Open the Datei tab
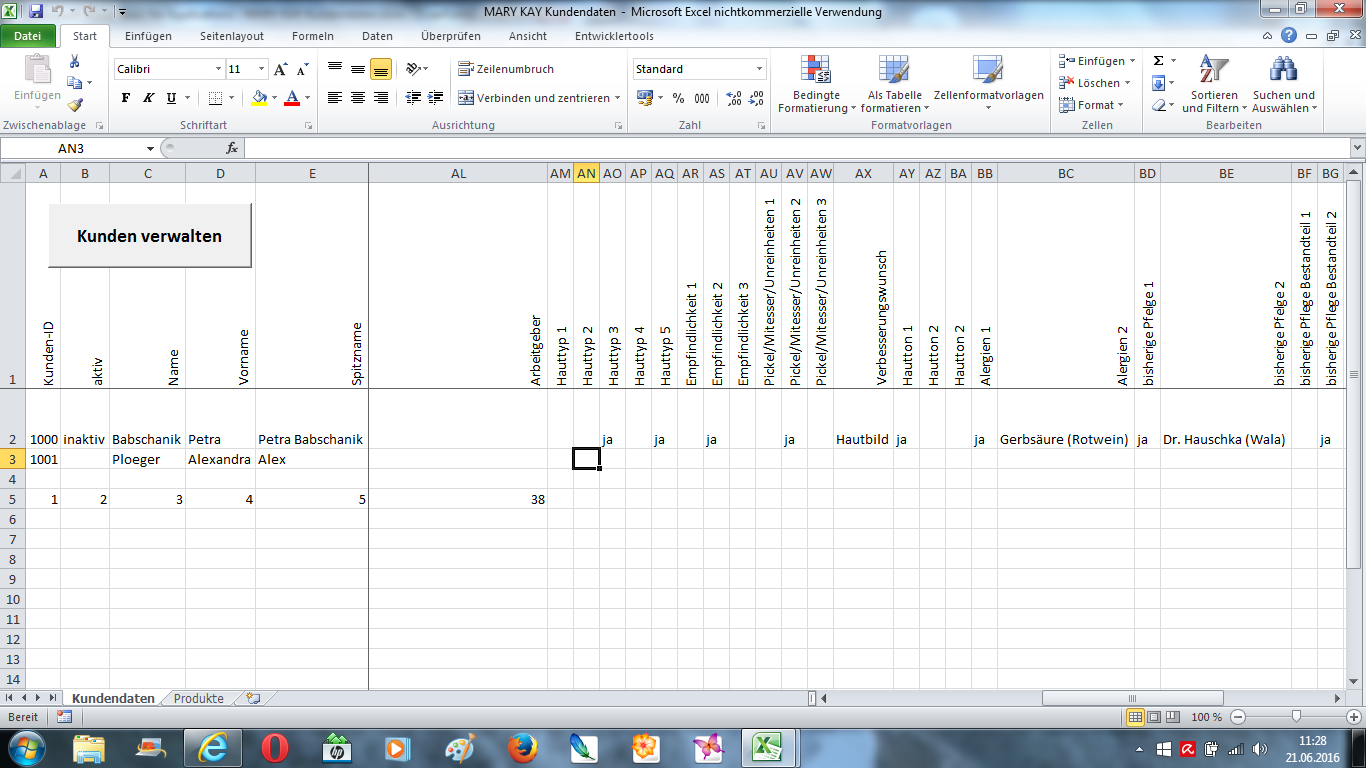1366x768 pixels. pos(28,36)
